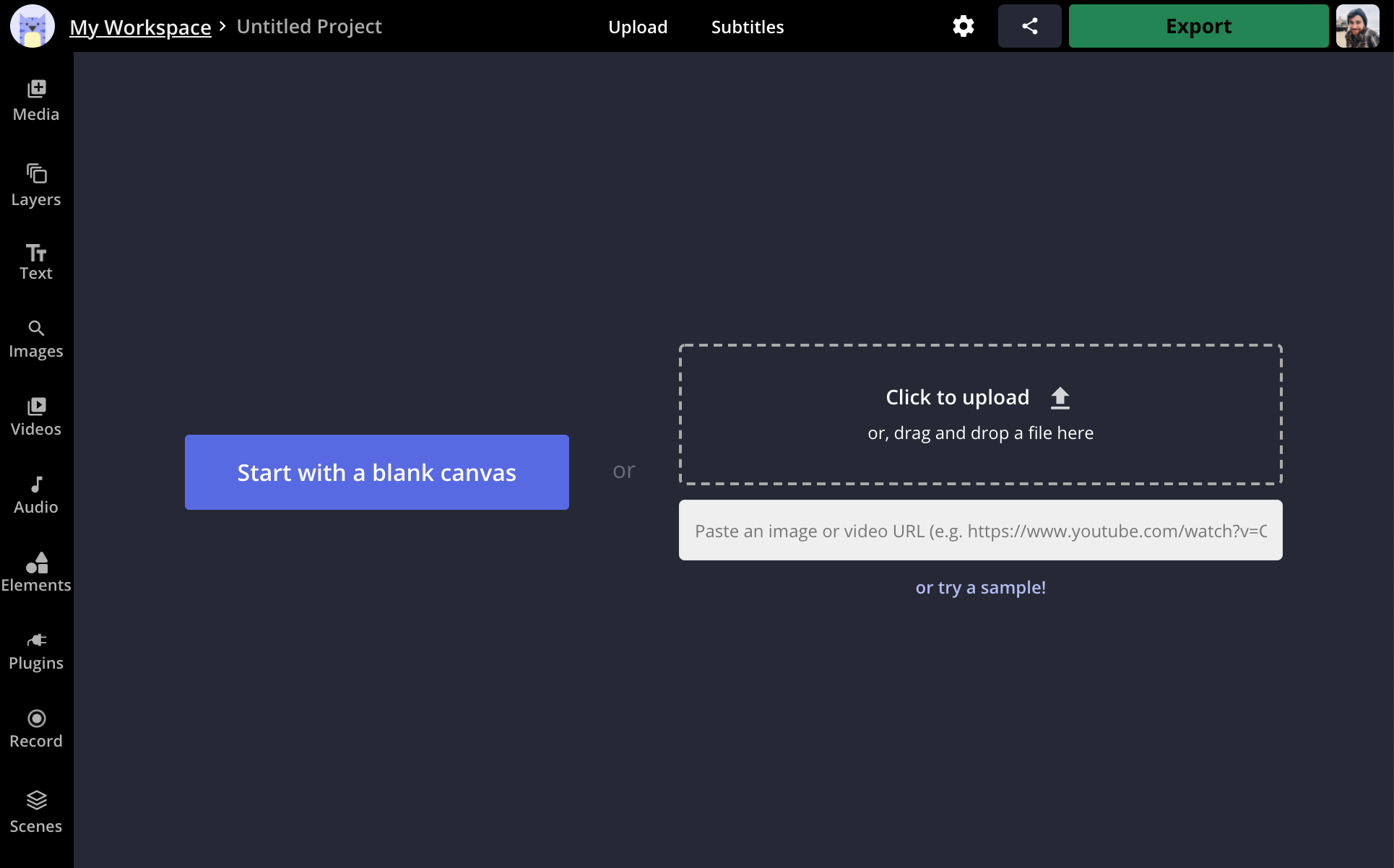Open the Elements panel
This screenshot has height=868, width=1394.
36,572
